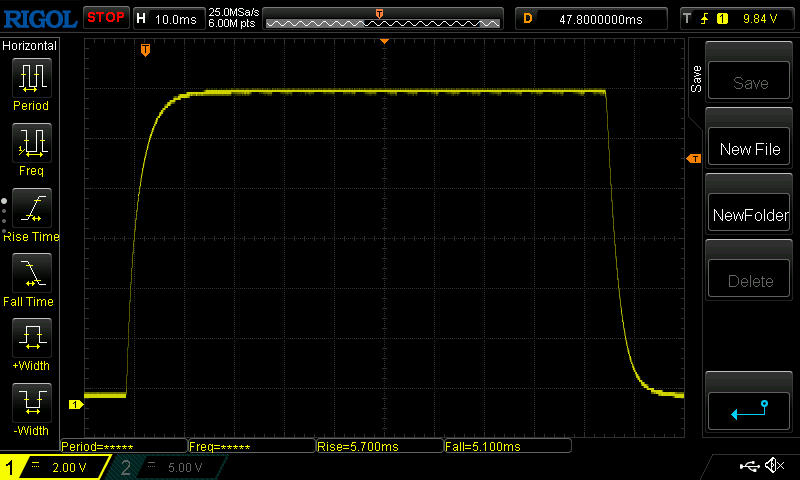Select the -Width measurement icon

(32, 402)
